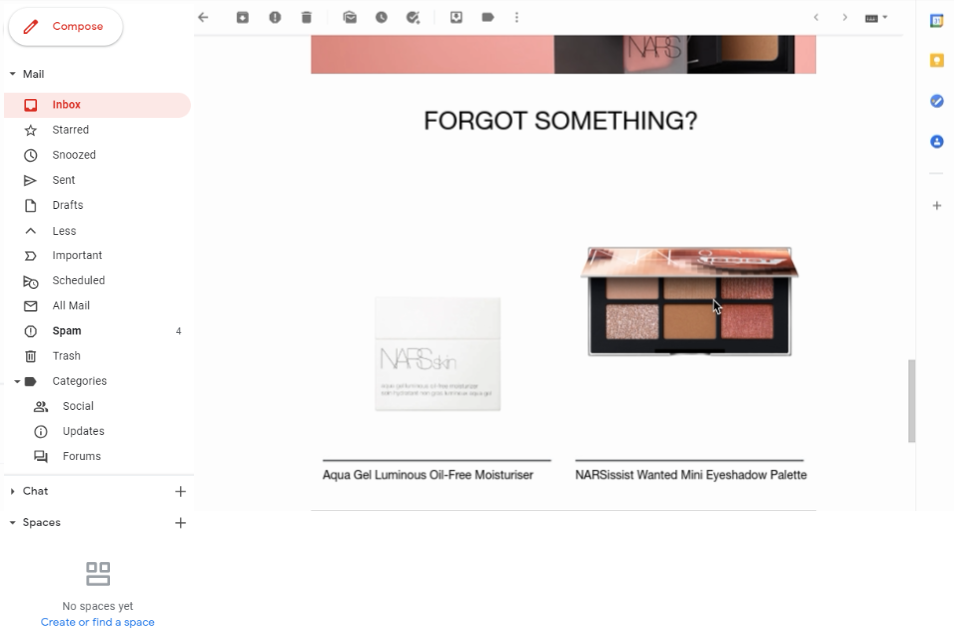Open Google Tasks side panel
The width and height of the screenshot is (954, 640).
pos(937,101)
